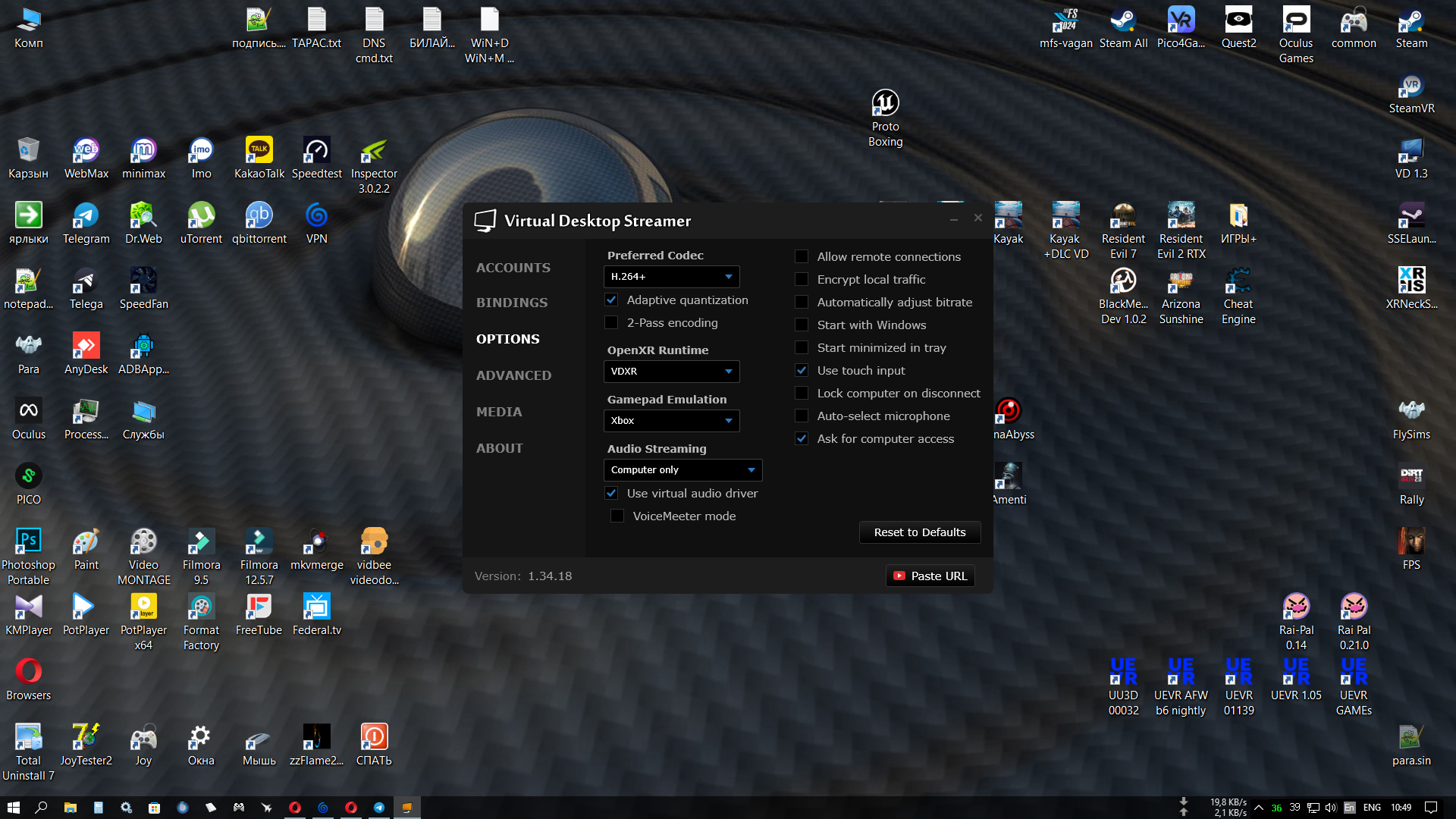Enable Lock computer on disconnect
The image size is (1456, 819).
pyautogui.click(x=802, y=394)
